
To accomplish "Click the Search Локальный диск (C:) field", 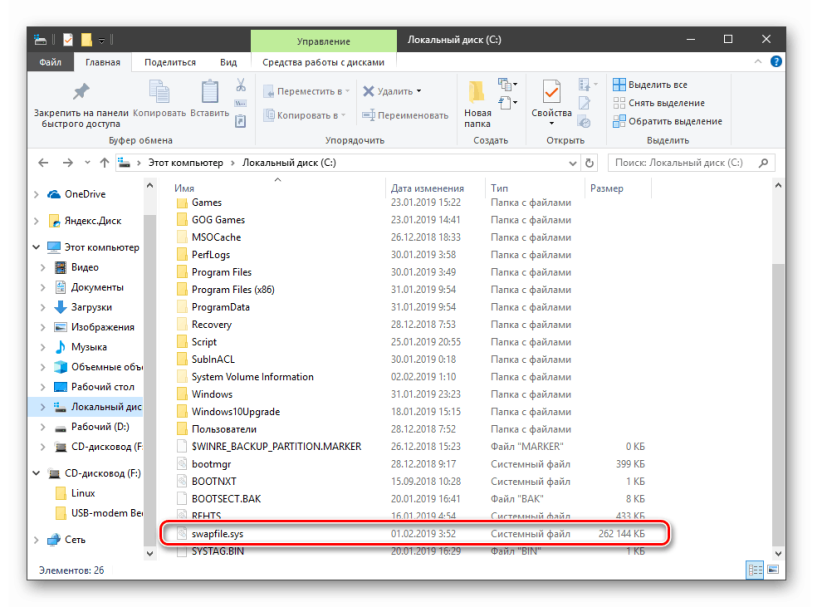I will click(x=685, y=162).
